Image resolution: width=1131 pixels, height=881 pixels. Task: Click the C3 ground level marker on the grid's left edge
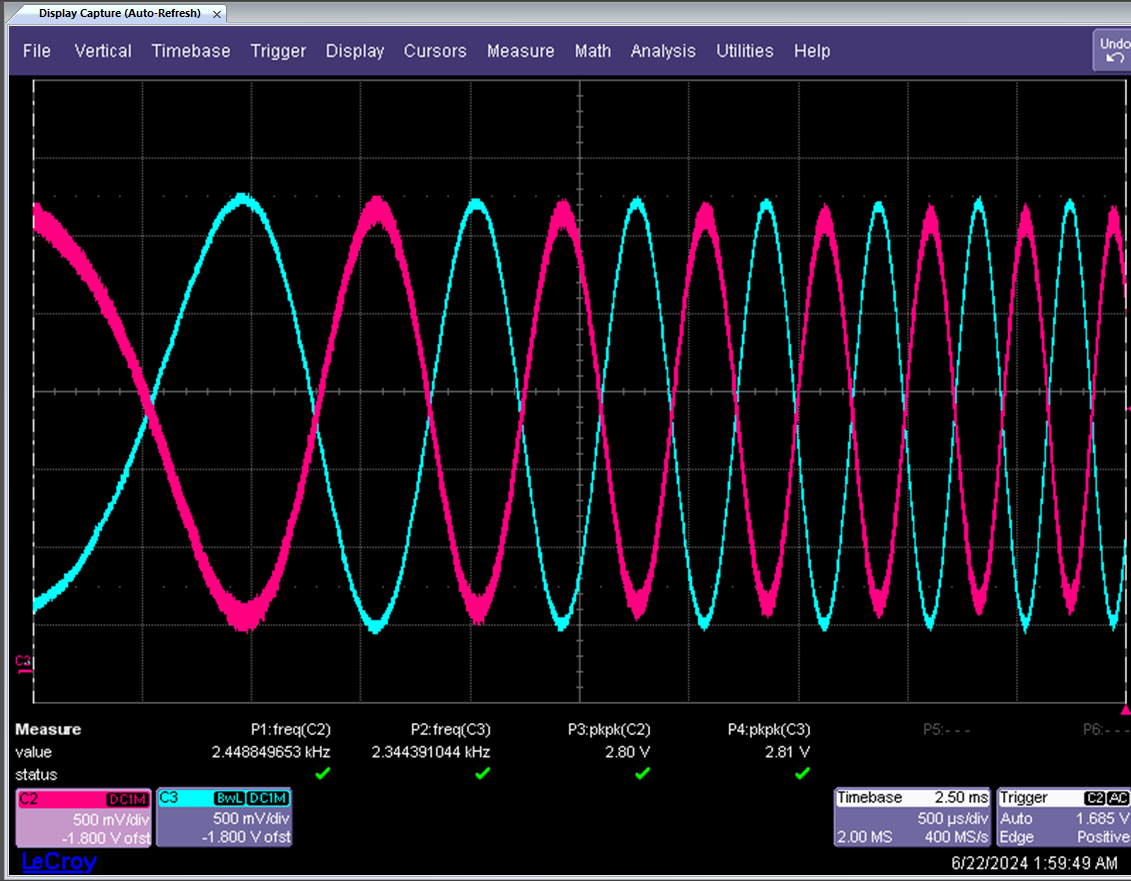coord(23,662)
